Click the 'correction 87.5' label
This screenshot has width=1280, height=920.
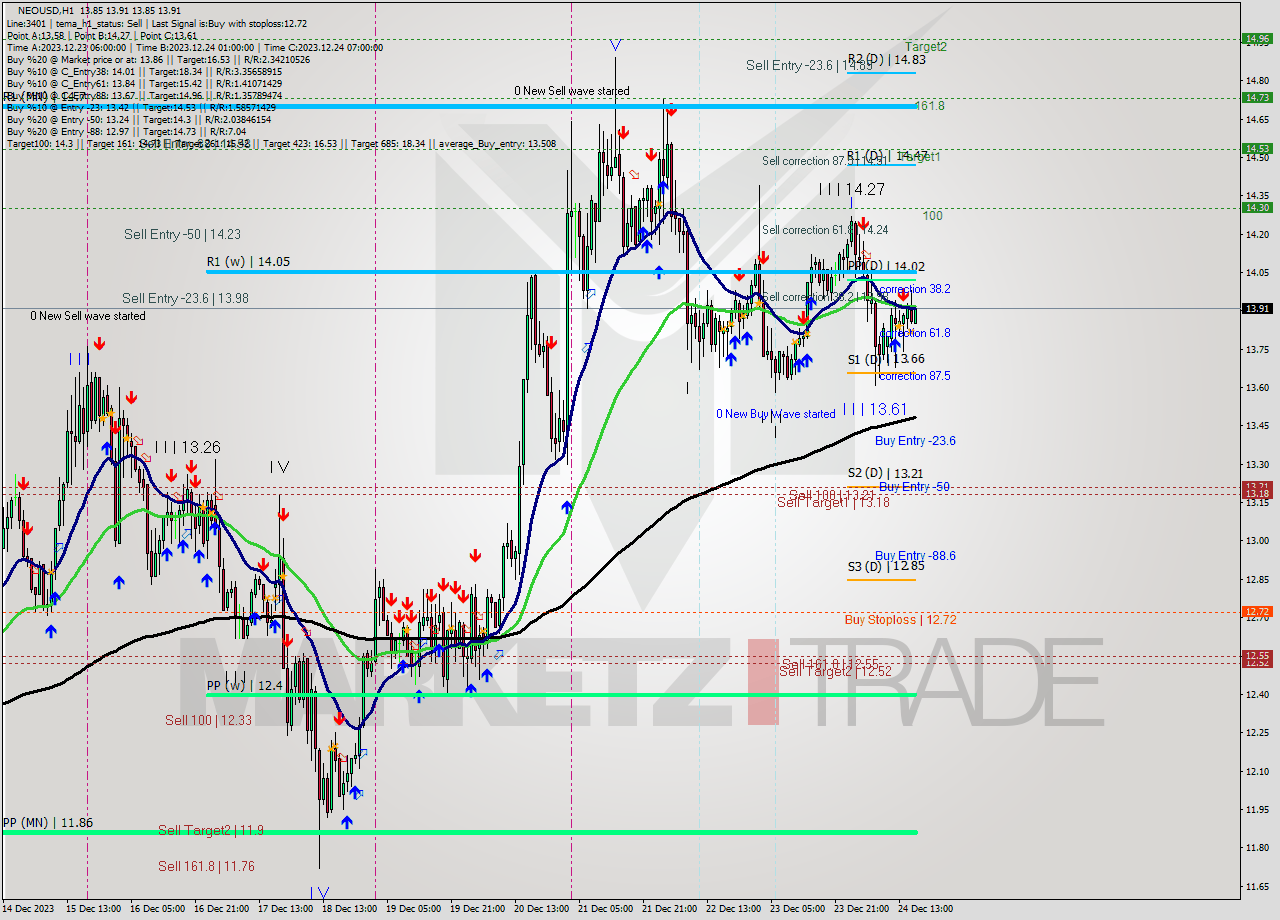915,376
